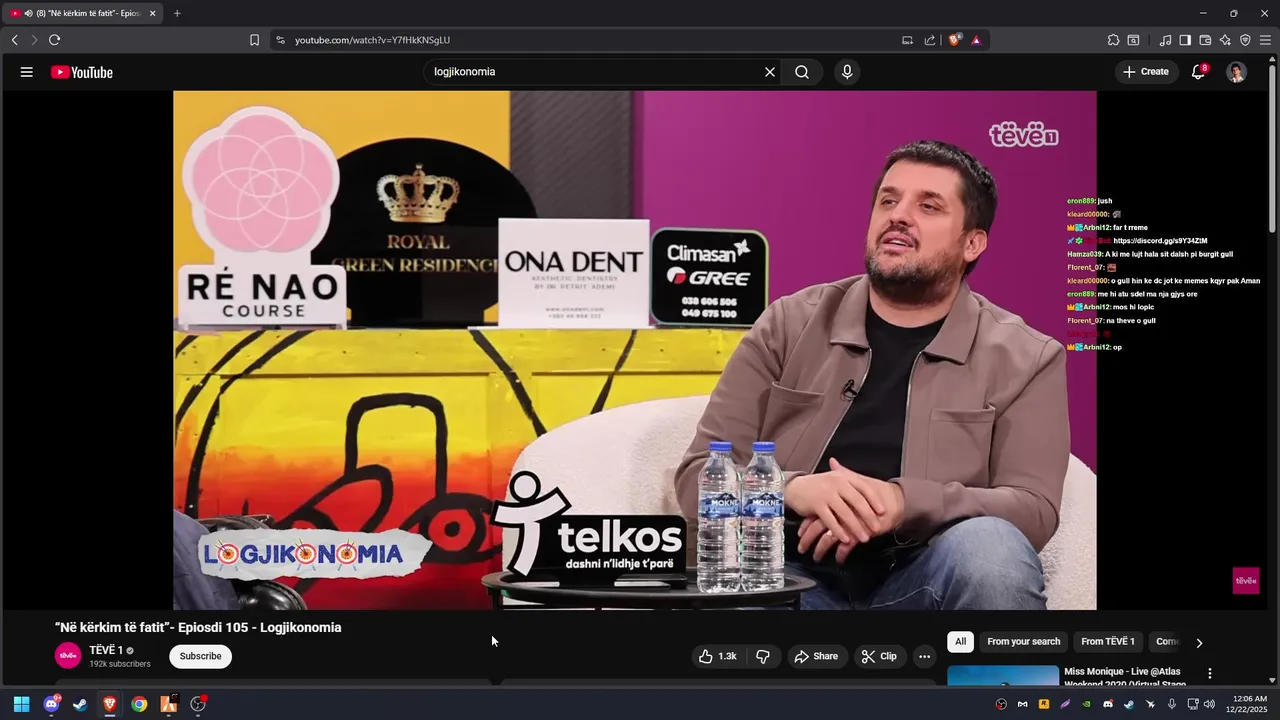Click the video title text
Screen dimensions: 1280x720
198,628
